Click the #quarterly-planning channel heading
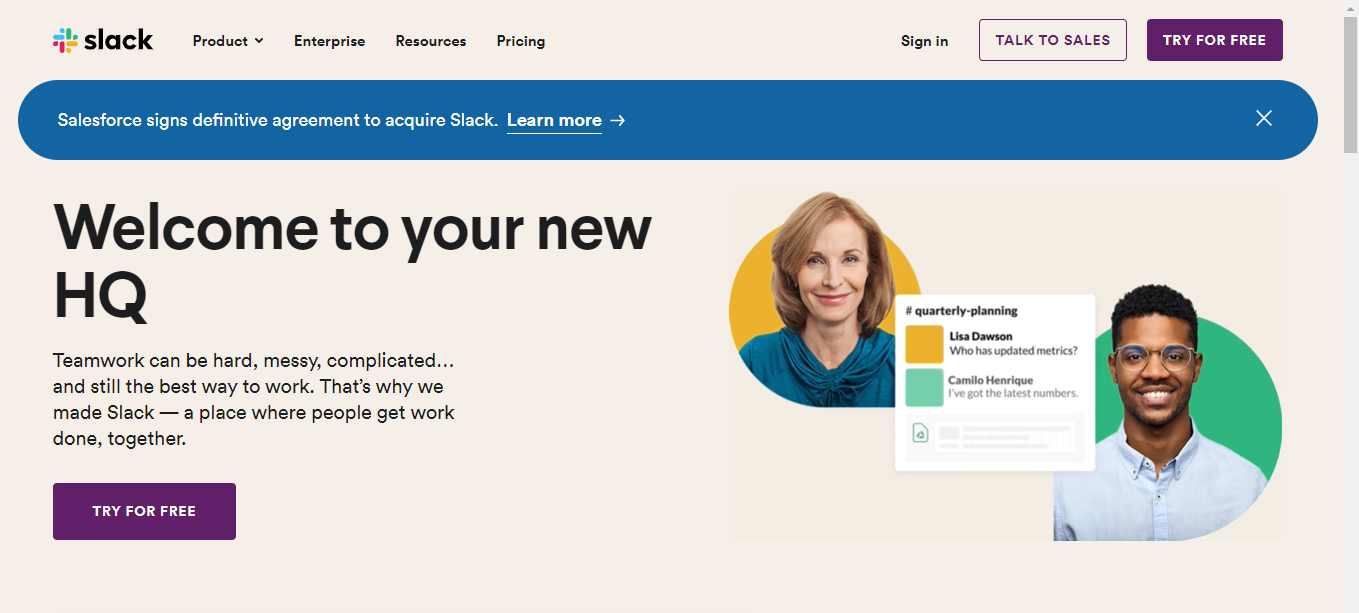1359x613 pixels. click(961, 311)
